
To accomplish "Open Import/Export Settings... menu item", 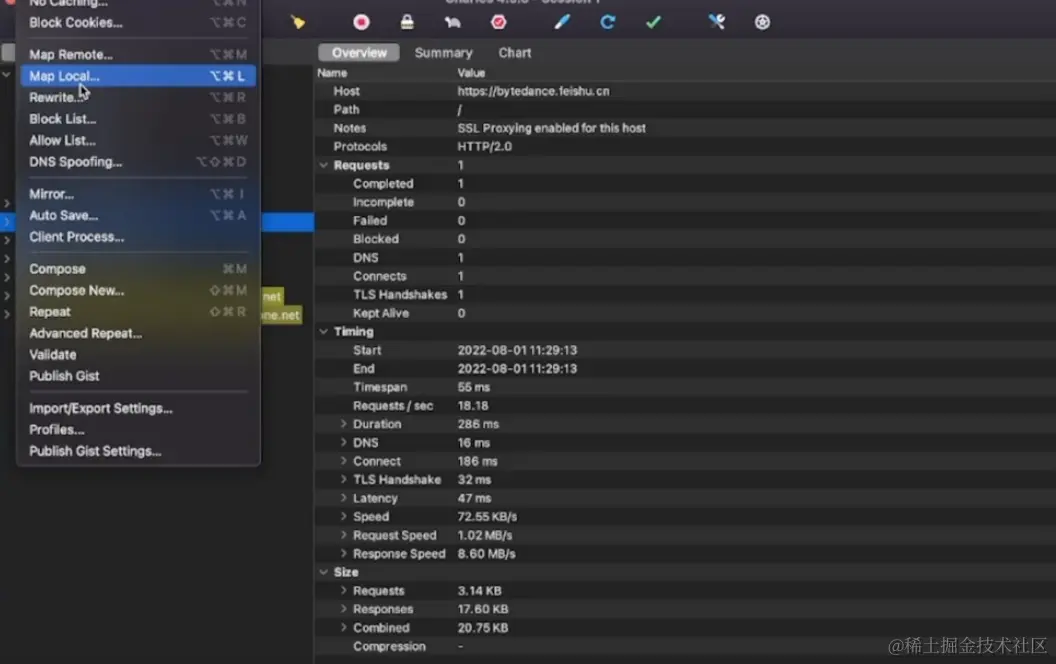I will tap(138, 408).
